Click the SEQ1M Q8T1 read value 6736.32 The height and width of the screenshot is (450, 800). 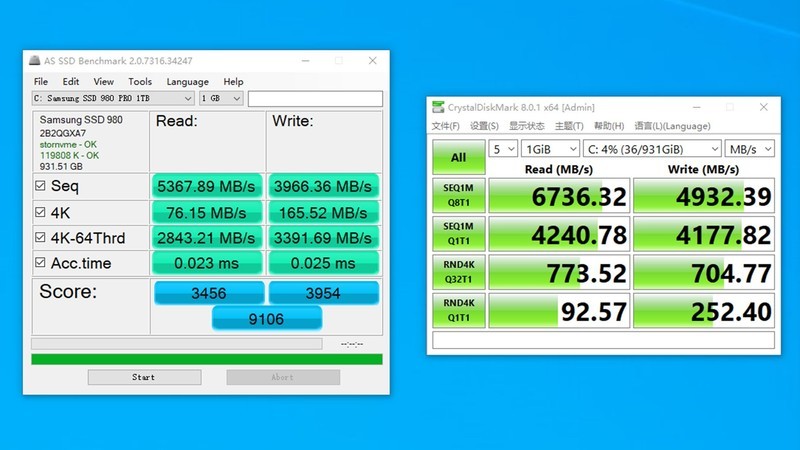click(x=559, y=196)
